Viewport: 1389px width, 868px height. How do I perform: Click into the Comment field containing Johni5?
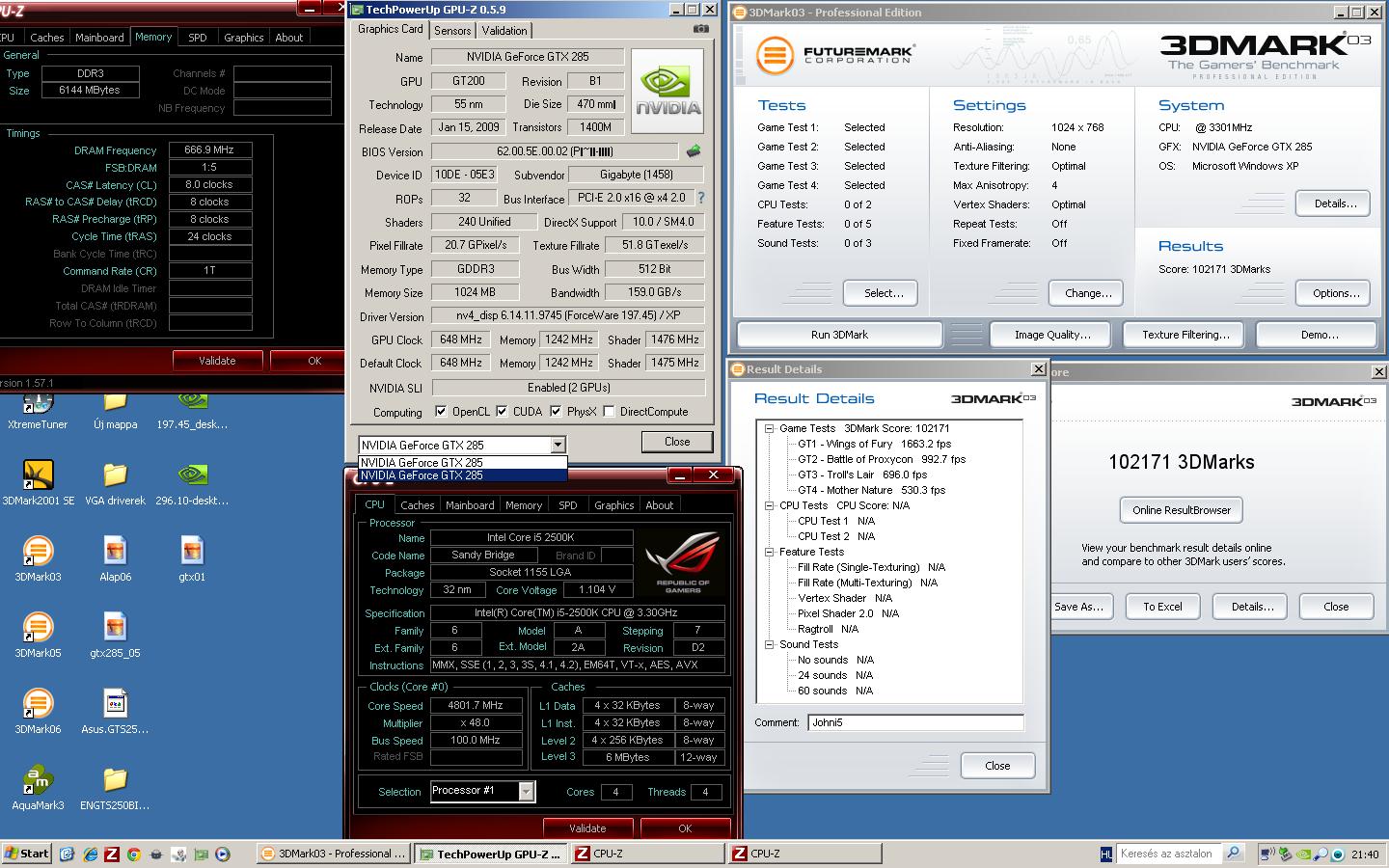point(915,722)
